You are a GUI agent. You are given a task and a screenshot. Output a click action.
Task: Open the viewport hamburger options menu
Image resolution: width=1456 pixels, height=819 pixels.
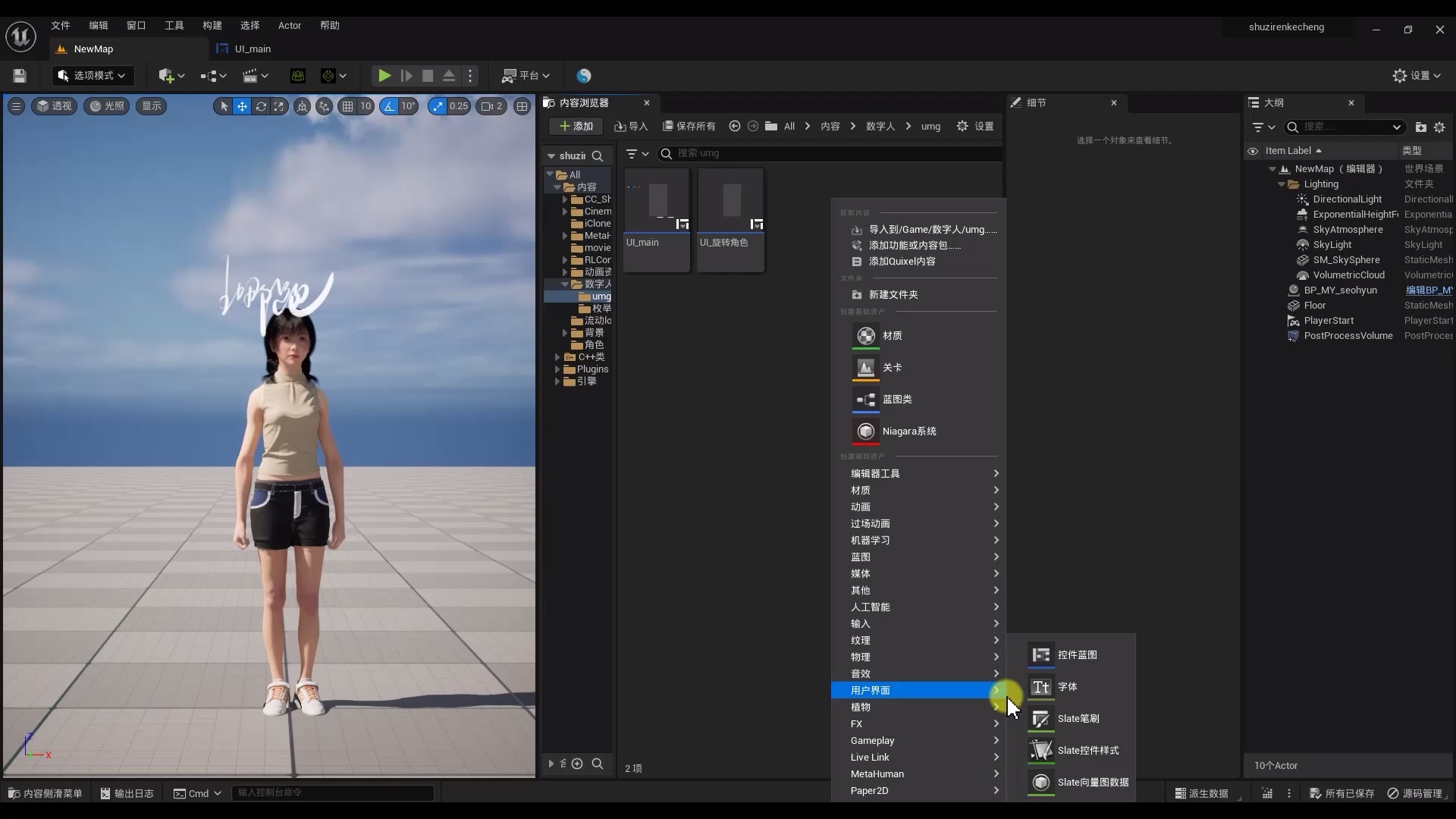tap(16, 107)
